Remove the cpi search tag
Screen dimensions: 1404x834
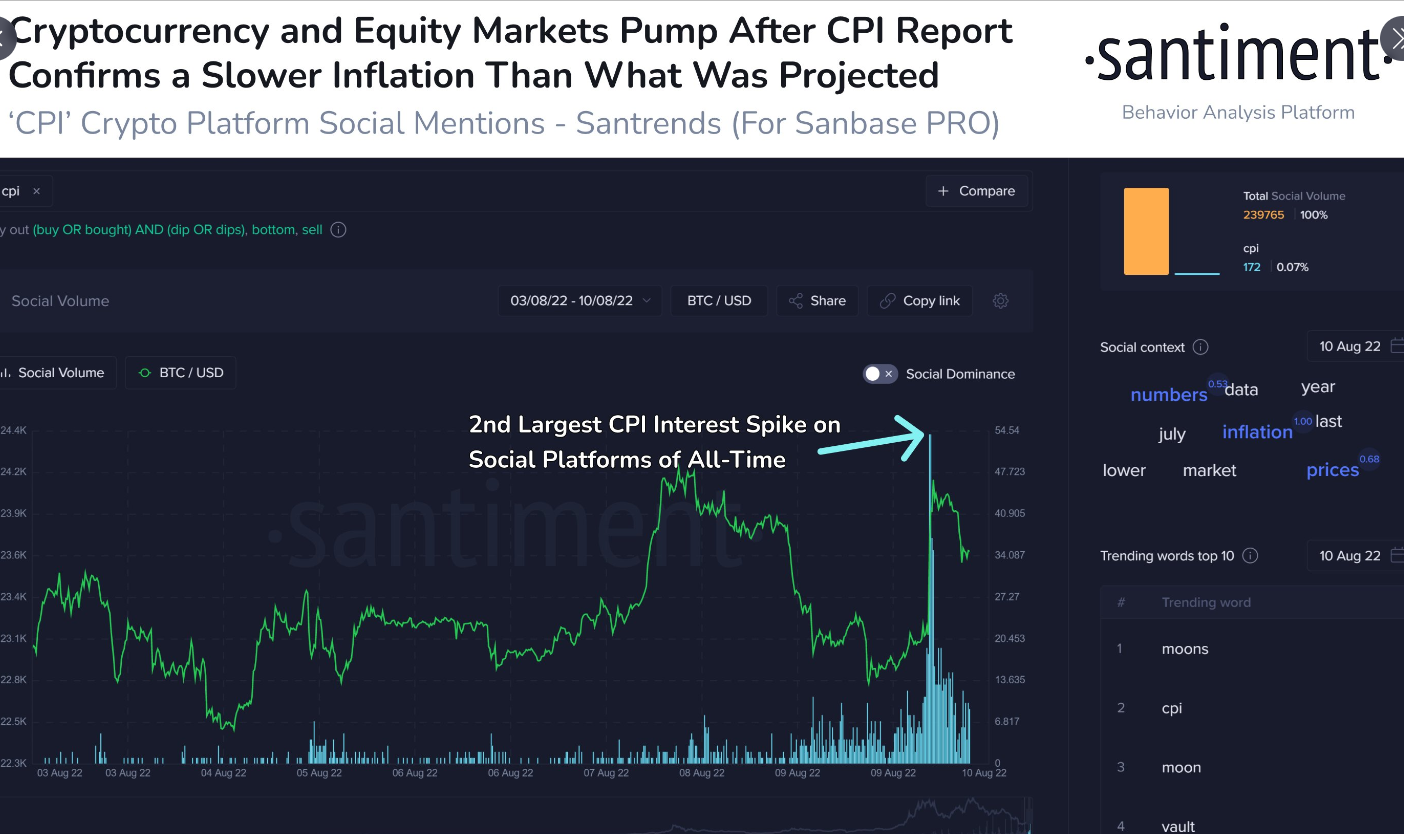[x=37, y=191]
